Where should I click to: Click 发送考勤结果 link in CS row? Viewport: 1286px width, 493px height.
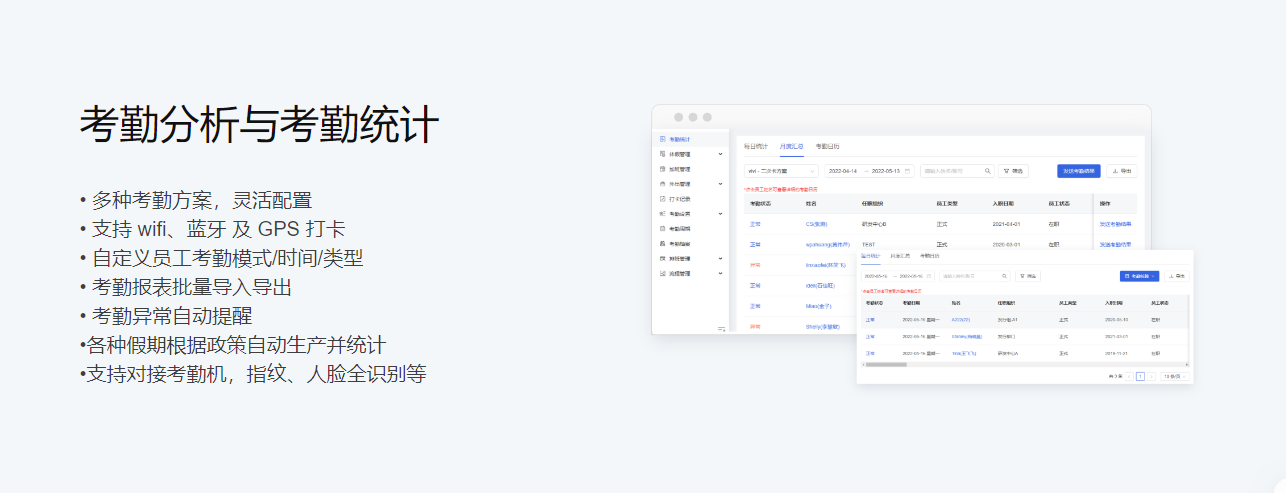pyautogui.click(x=1115, y=224)
